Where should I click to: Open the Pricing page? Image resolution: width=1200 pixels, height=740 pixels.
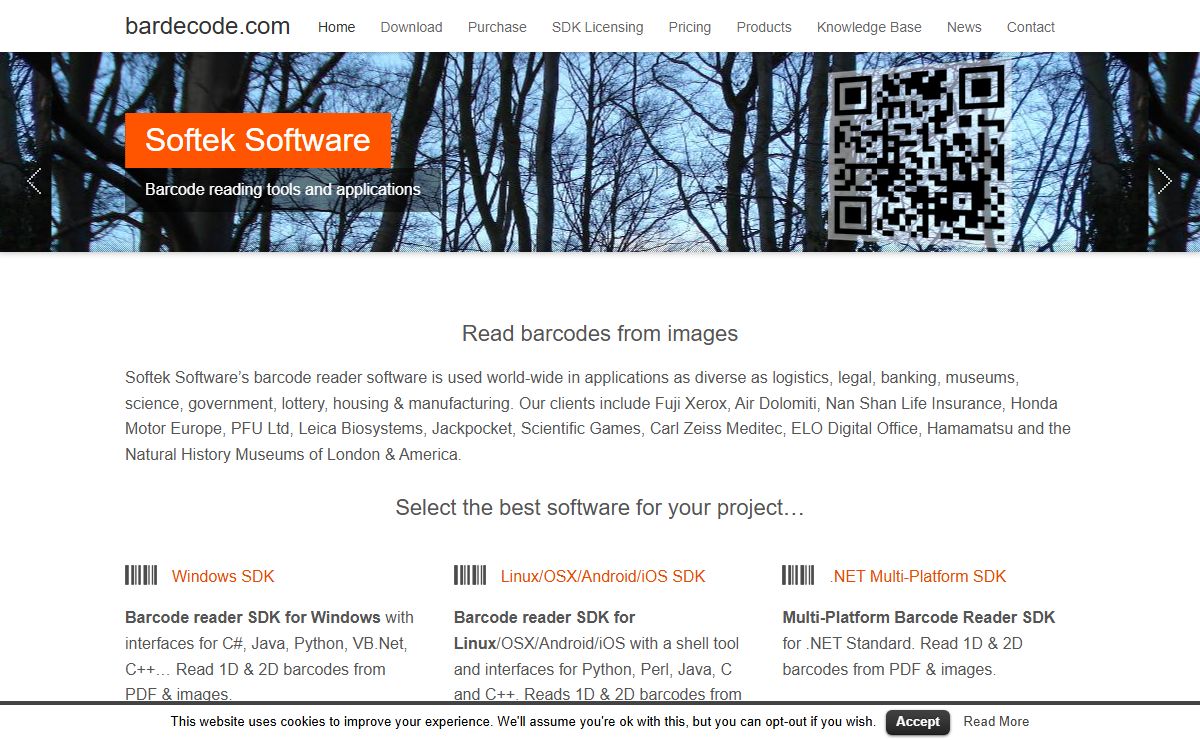(690, 27)
